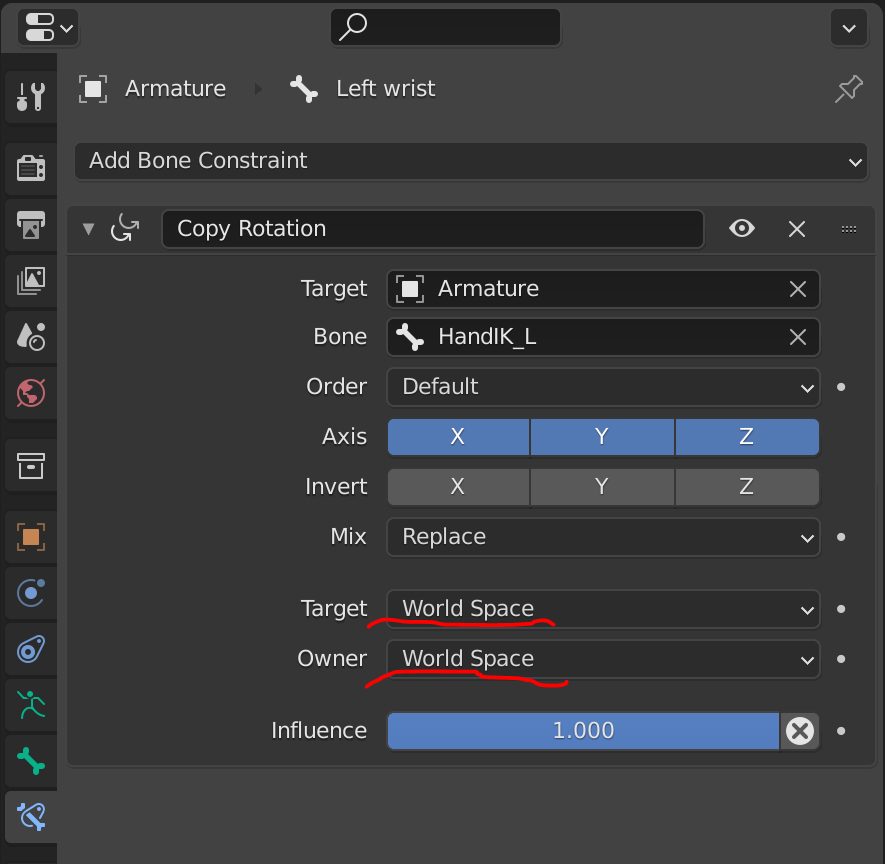Delete the Copy Rotation constraint
The width and height of the screenshot is (885, 864).
796,229
